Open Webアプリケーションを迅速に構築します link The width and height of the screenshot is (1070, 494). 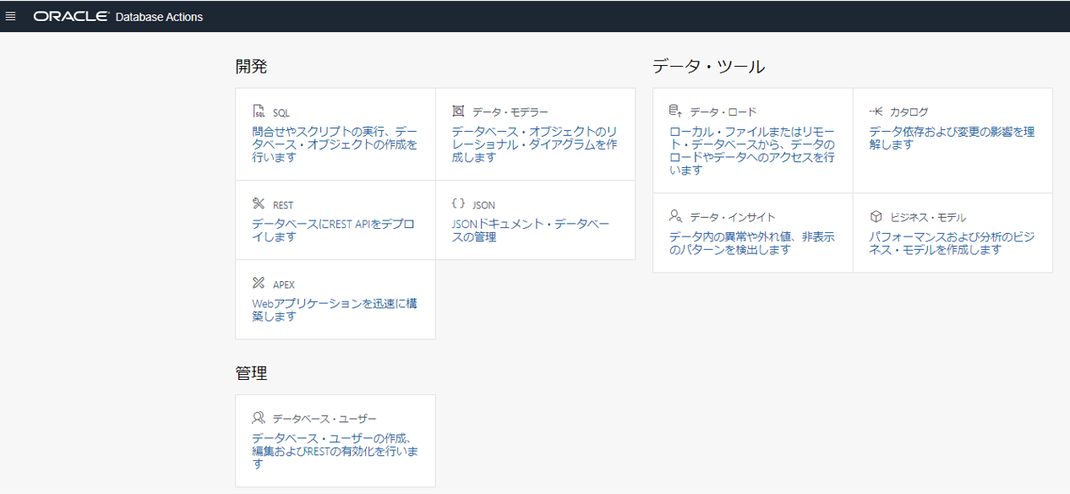pyautogui.click(x=334, y=309)
